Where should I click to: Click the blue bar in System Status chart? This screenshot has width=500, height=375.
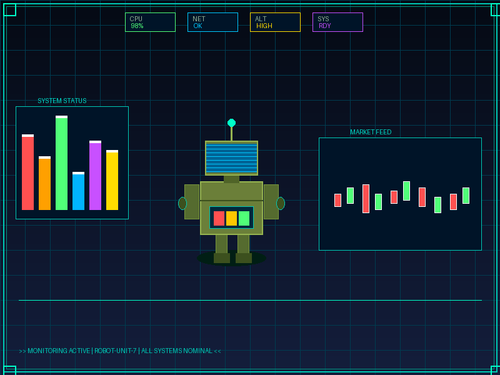(78, 191)
